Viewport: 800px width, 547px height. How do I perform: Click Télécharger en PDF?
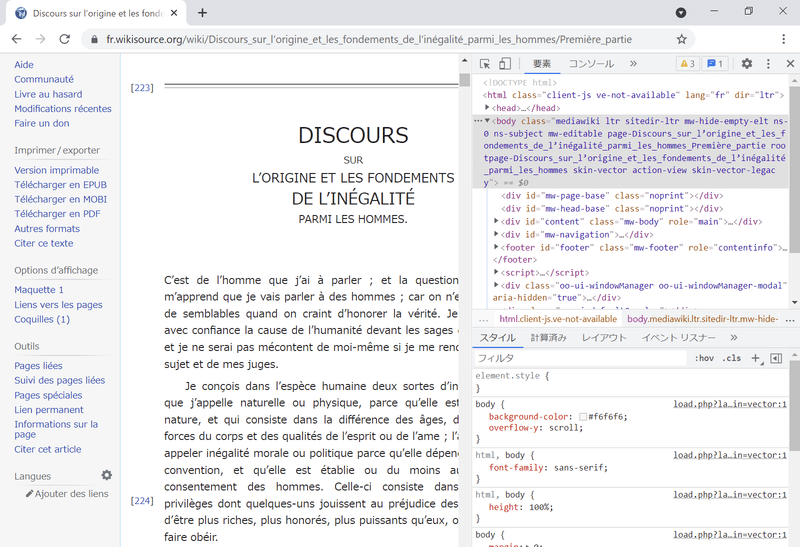click(57, 214)
